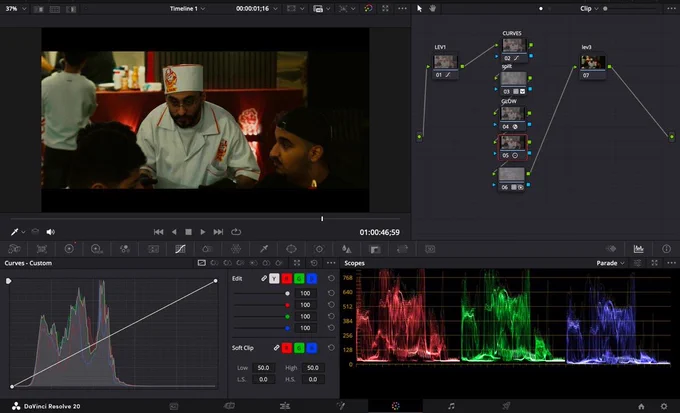This screenshot has width=680, height=413.
Task: Select the active Curves palette icon
Action: point(180,249)
